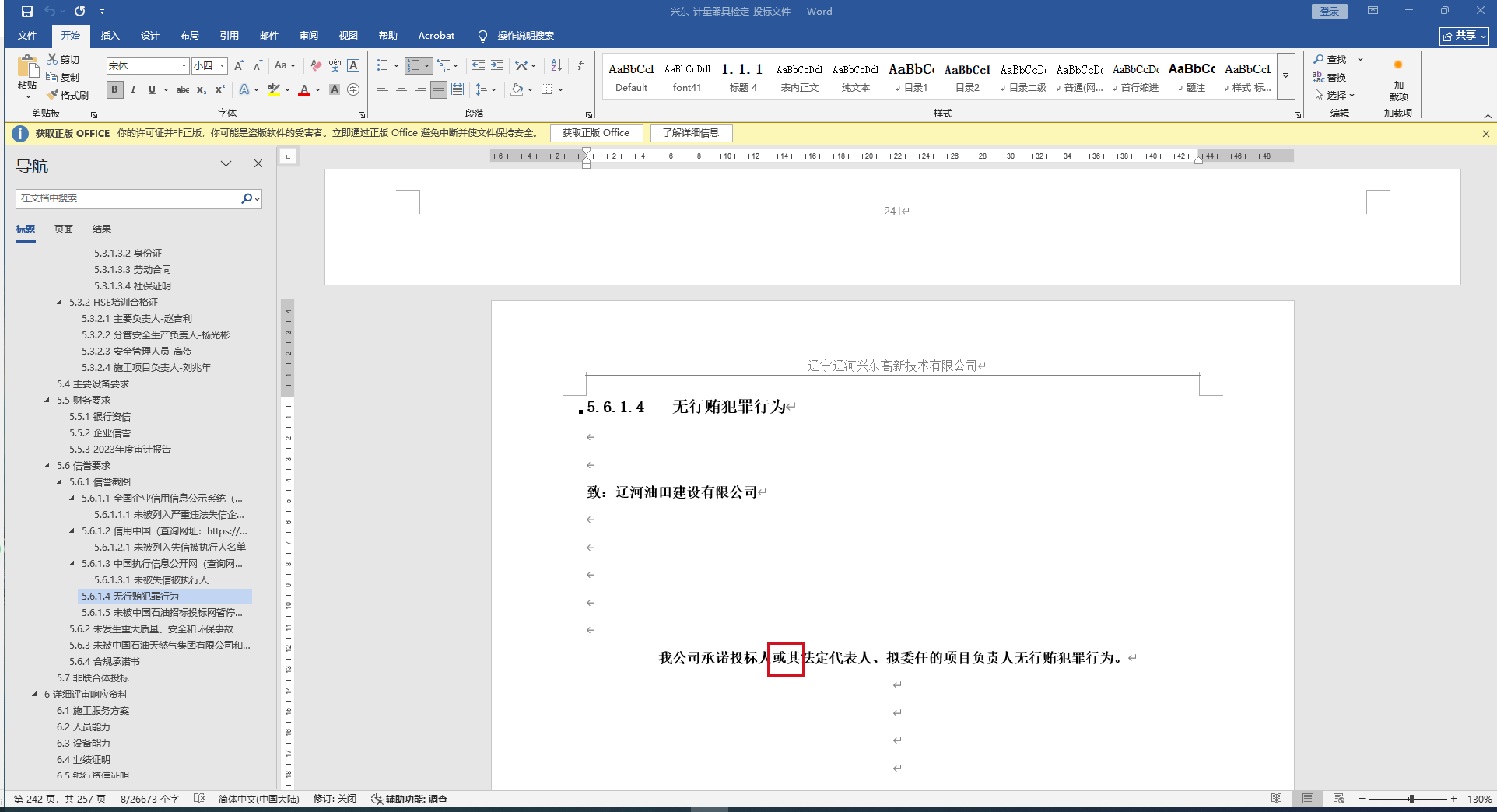The image size is (1497, 812).
Task: Toggle underline formatting
Action: pyautogui.click(x=152, y=89)
